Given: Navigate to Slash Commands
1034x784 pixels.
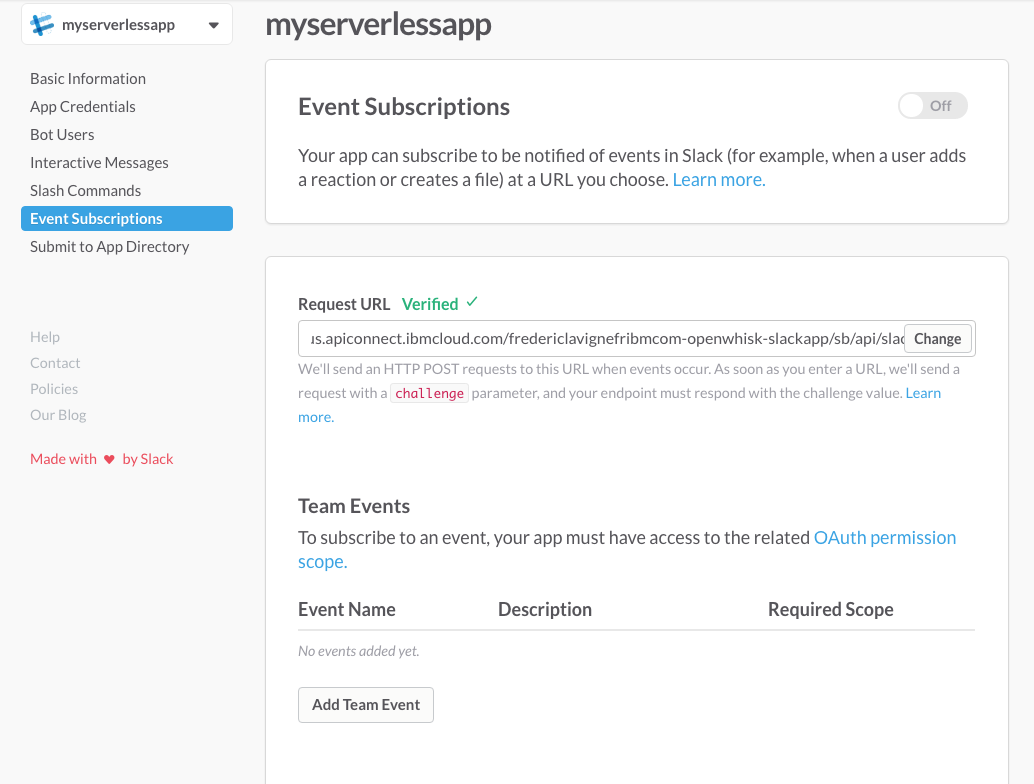Looking at the screenshot, I should 85,191.
